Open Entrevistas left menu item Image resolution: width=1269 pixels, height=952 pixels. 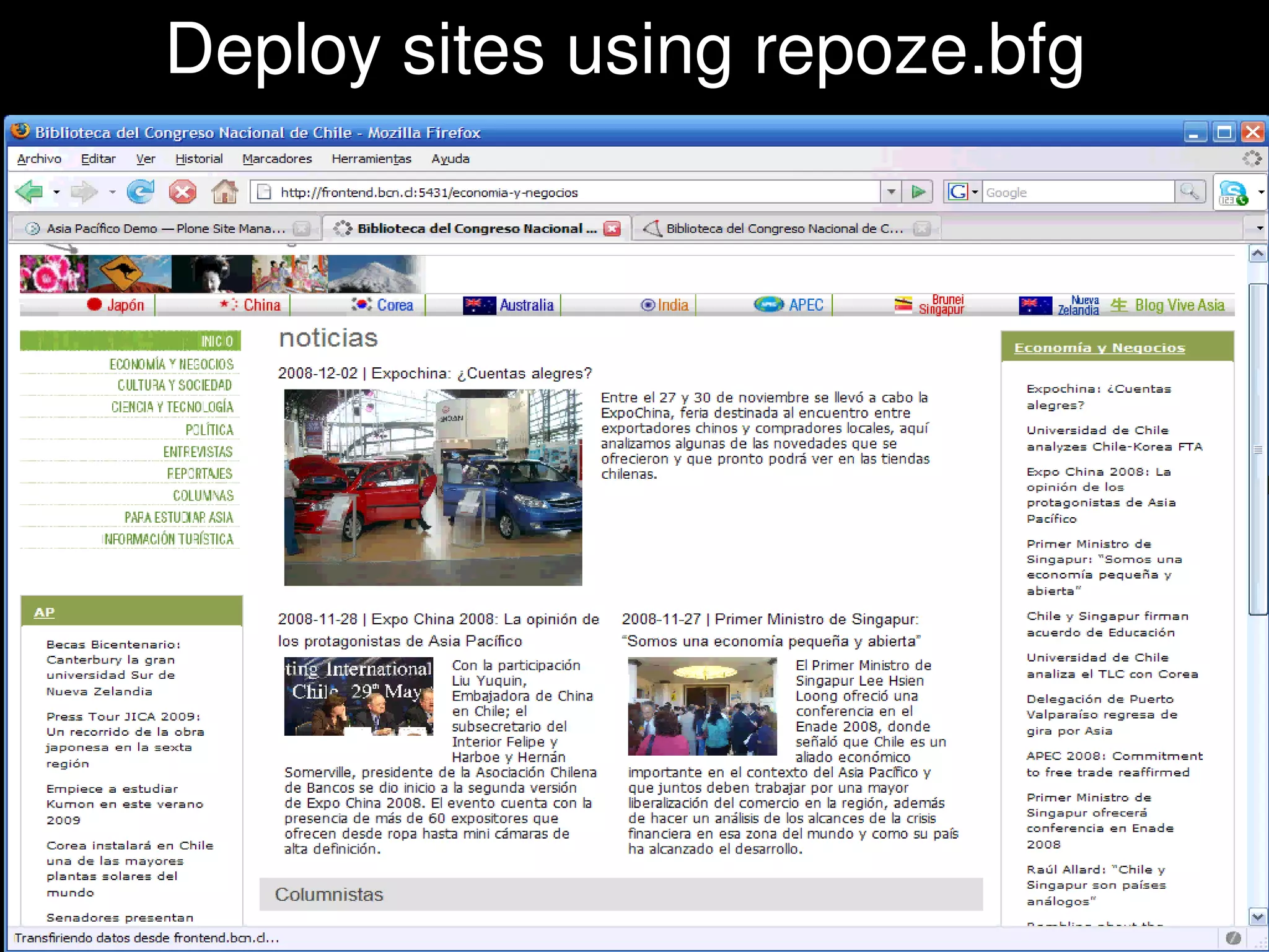198,452
